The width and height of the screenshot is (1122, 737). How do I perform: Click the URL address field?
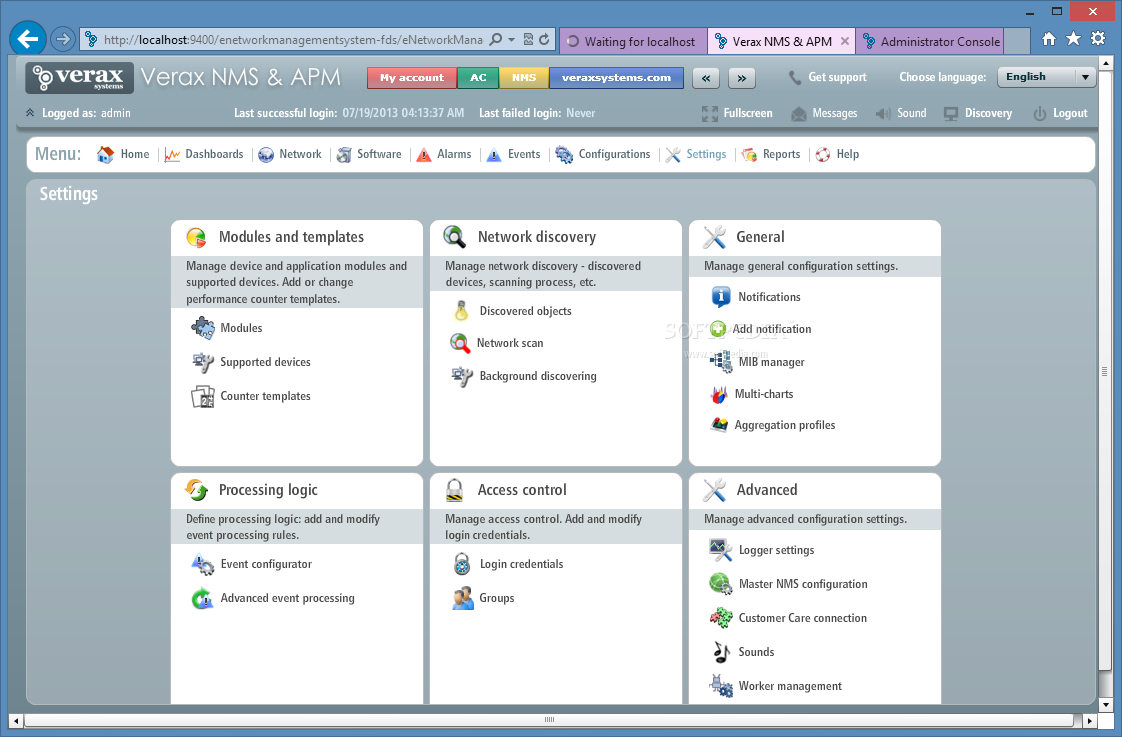[293, 40]
